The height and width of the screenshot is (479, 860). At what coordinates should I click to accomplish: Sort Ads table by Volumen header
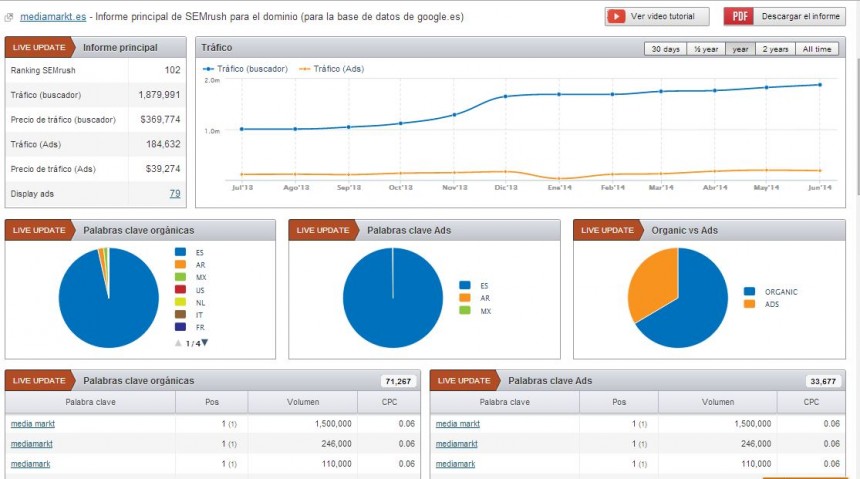(x=718, y=402)
